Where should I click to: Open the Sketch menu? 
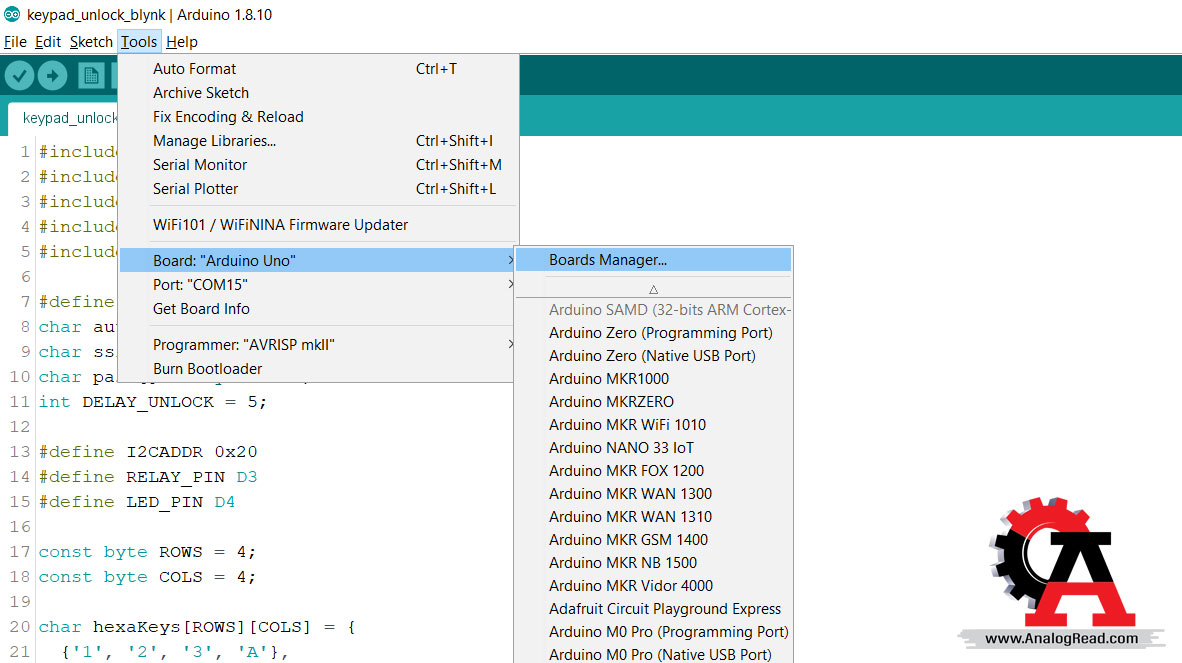91,42
